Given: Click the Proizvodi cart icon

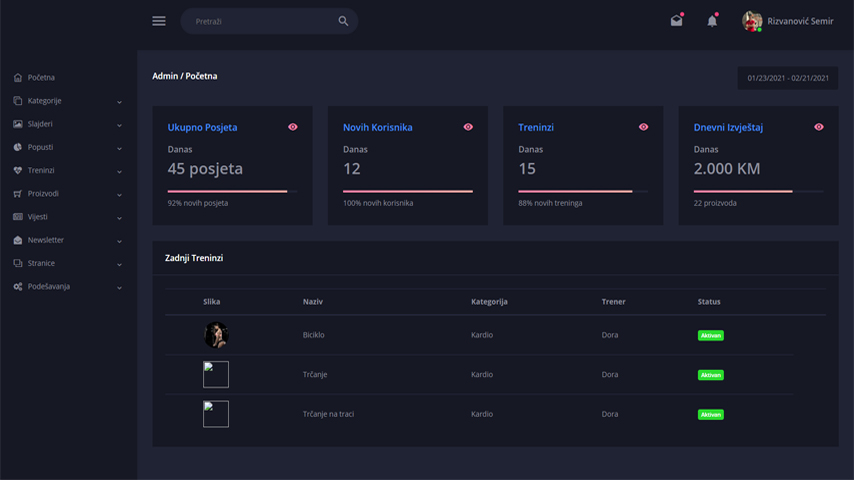Looking at the screenshot, I should click(x=18, y=194).
